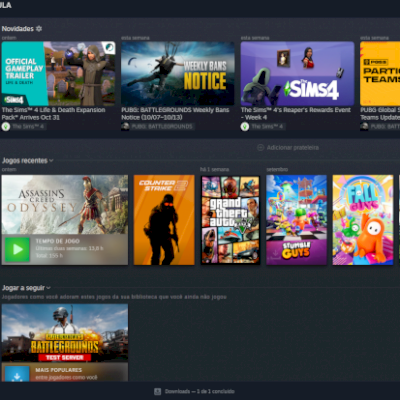Click The Sims 4 avatar under Reaper's Rewards news

point(245,127)
